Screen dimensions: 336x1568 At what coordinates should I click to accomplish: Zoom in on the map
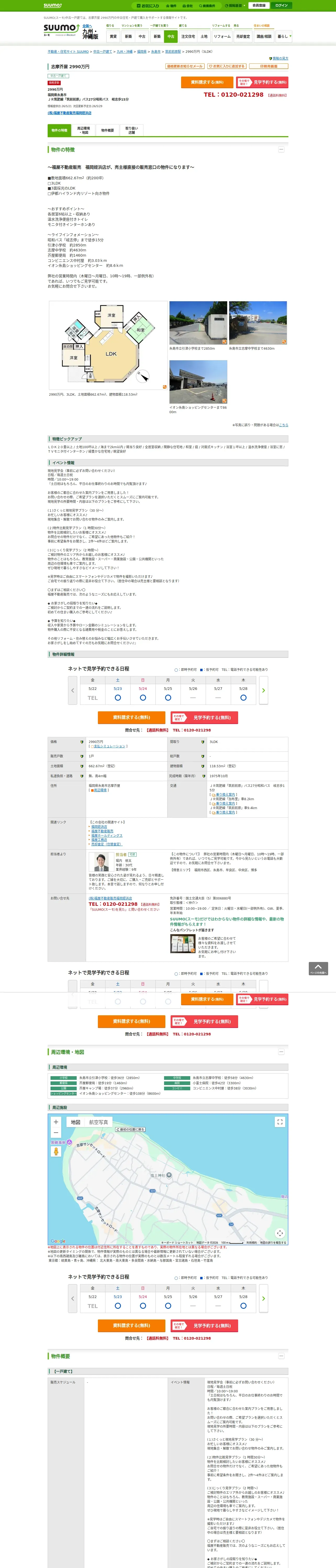coord(56,1122)
